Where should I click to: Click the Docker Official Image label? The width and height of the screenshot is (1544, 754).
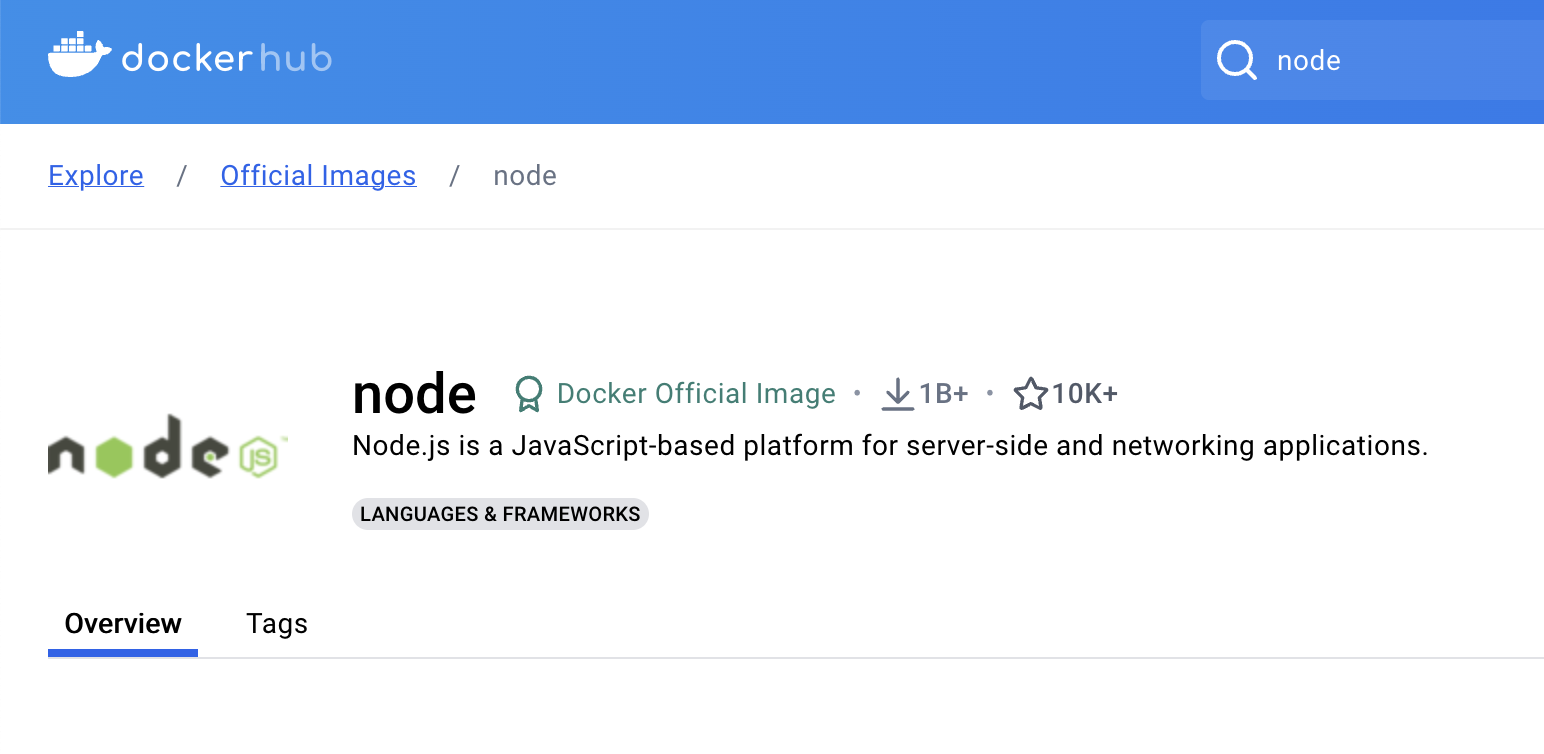696,394
